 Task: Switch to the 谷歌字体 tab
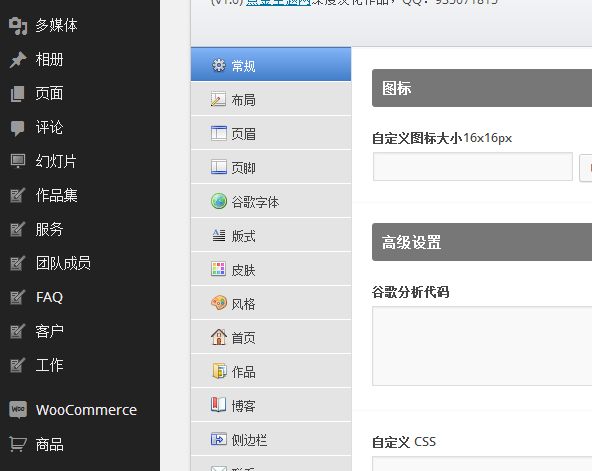point(271,201)
